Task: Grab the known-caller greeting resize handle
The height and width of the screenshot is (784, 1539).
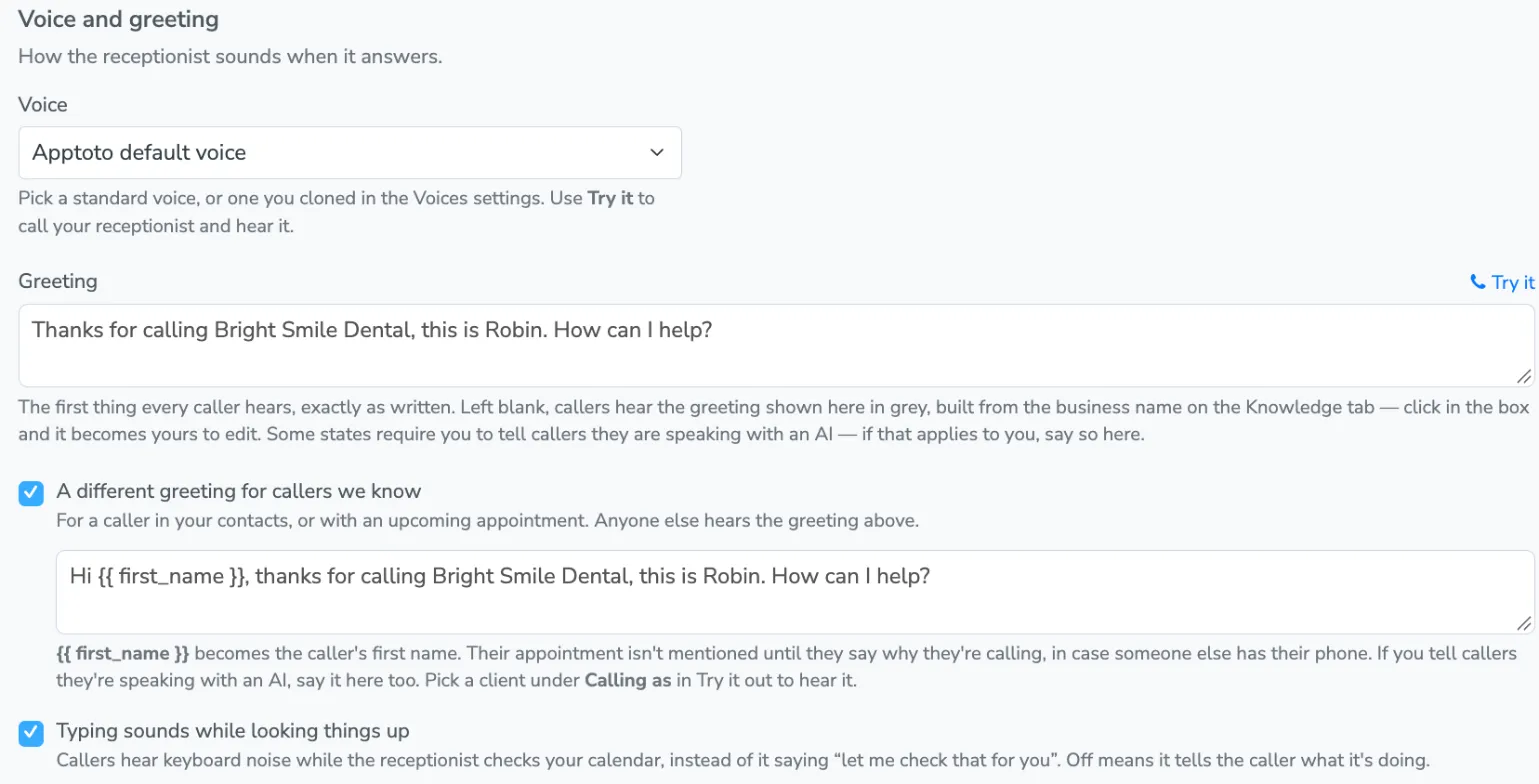Action: (x=1524, y=623)
